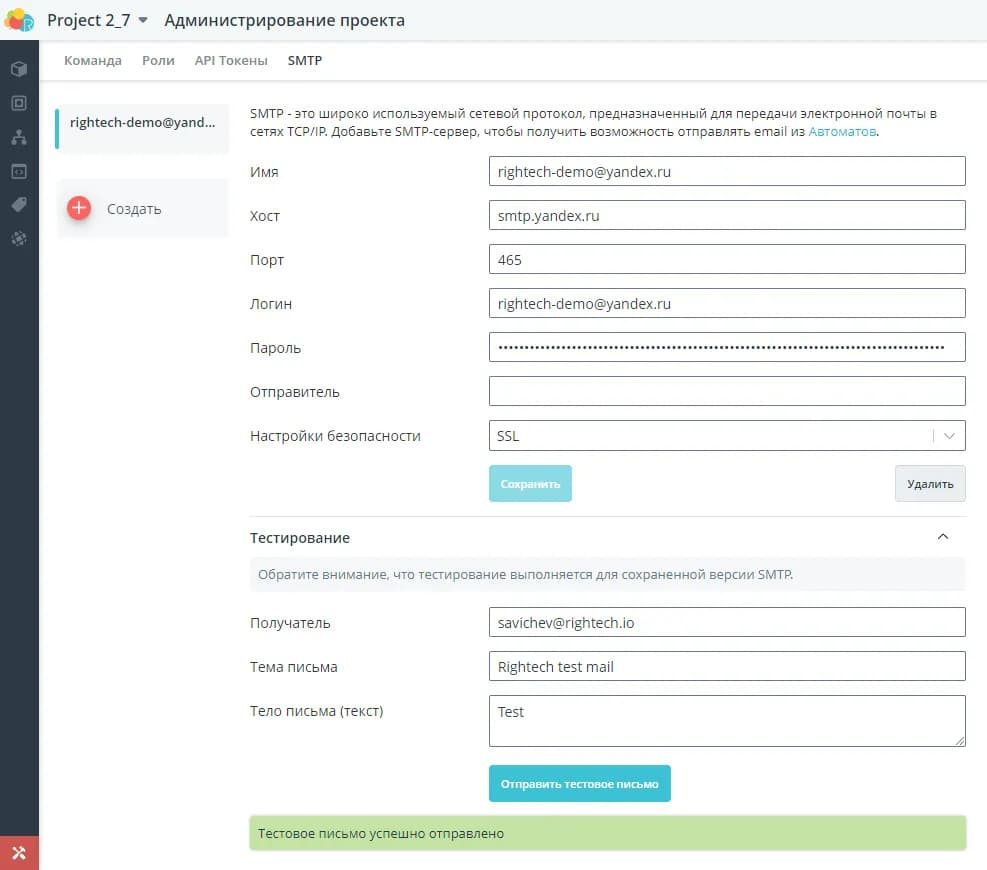Open the tag icon in sidebar
The image size is (987, 870).
pos(19,205)
